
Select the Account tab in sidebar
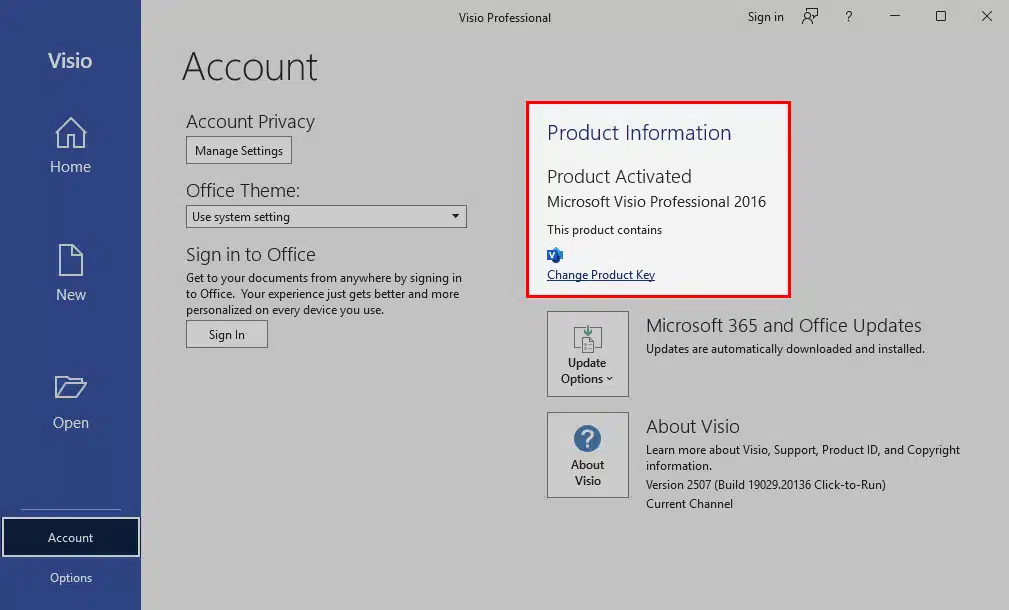(x=71, y=538)
